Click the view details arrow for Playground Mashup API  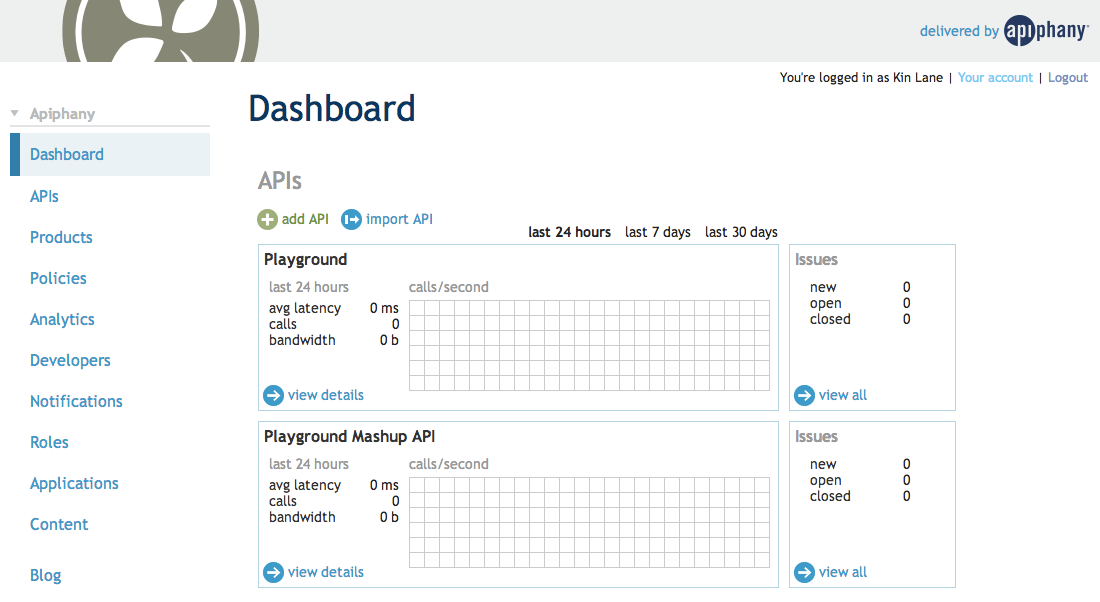273,572
